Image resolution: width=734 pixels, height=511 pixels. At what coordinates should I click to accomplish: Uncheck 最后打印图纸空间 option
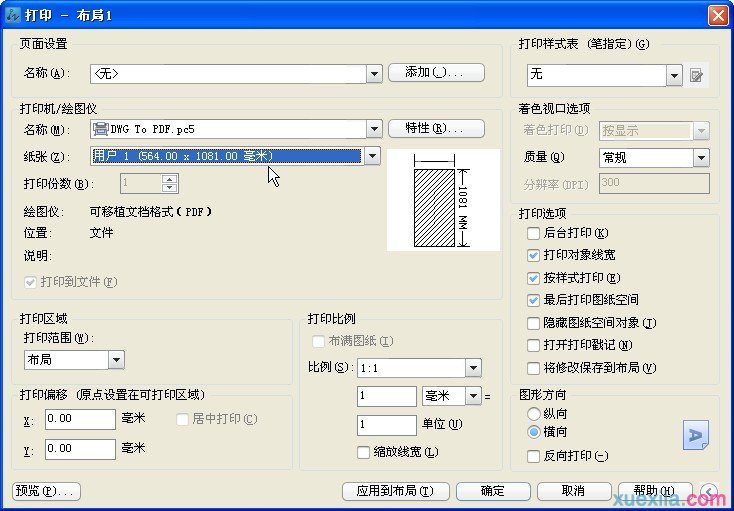pos(533,300)
